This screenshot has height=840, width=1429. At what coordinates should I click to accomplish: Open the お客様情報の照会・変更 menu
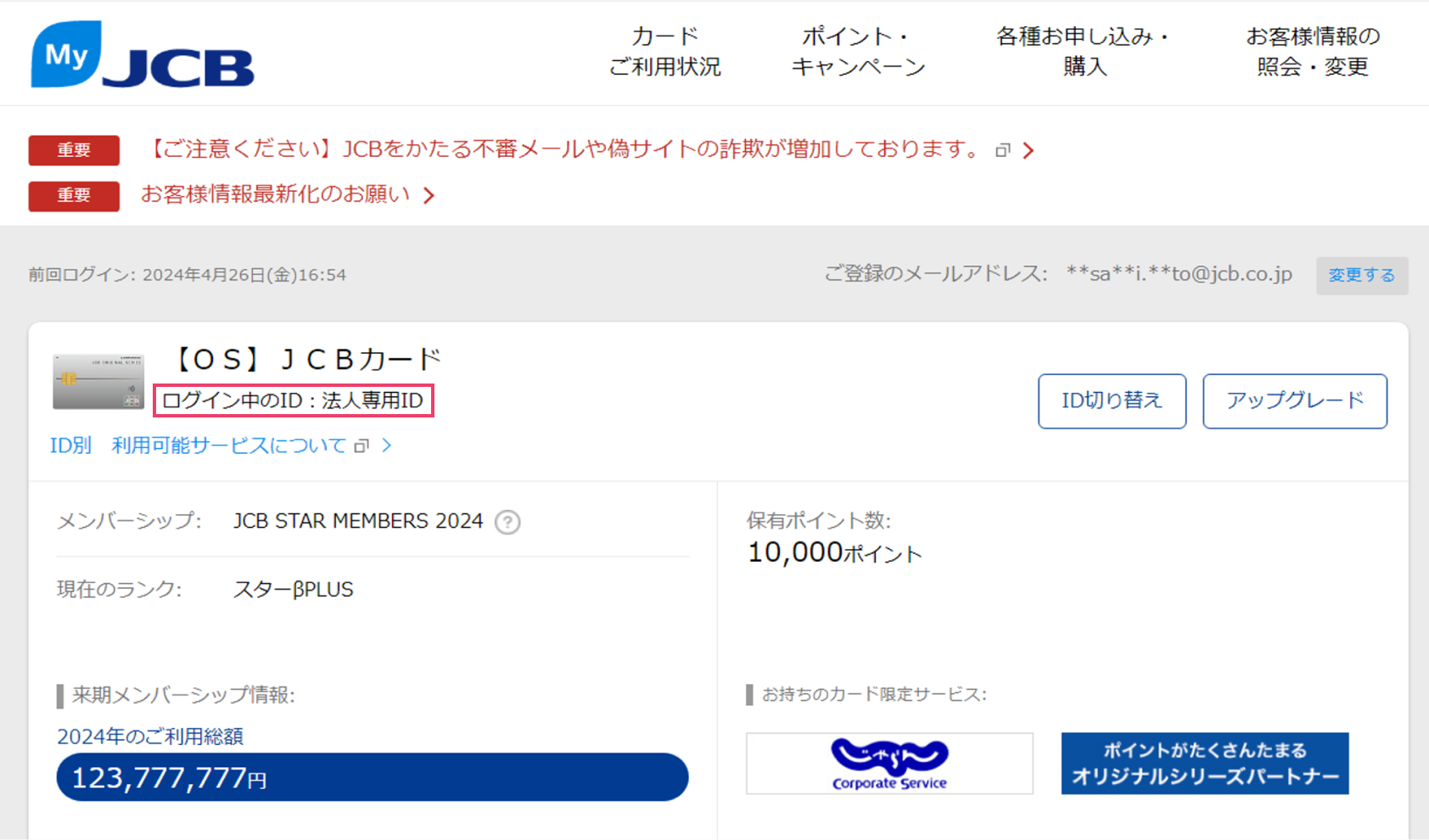pos(1312,52)
